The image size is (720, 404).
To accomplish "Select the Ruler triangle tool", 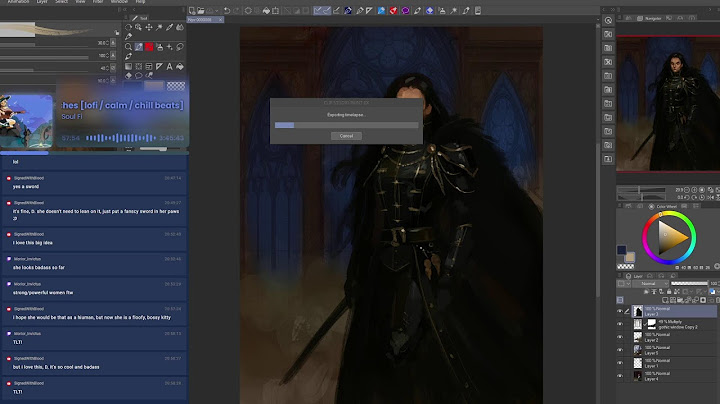I will click(x=159, y=67).
